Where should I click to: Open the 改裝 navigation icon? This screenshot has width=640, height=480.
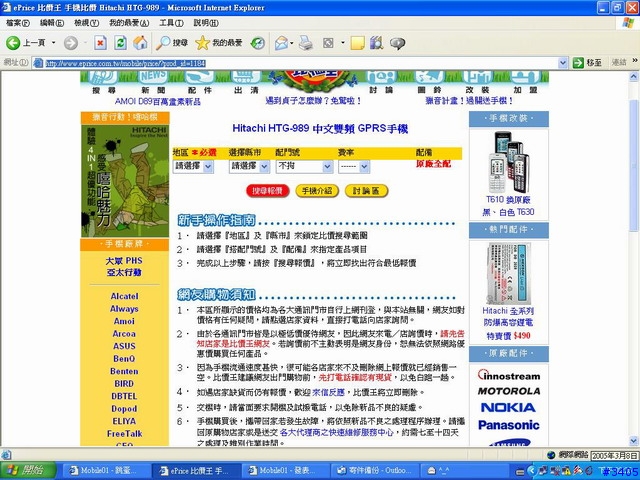point(477,82)
